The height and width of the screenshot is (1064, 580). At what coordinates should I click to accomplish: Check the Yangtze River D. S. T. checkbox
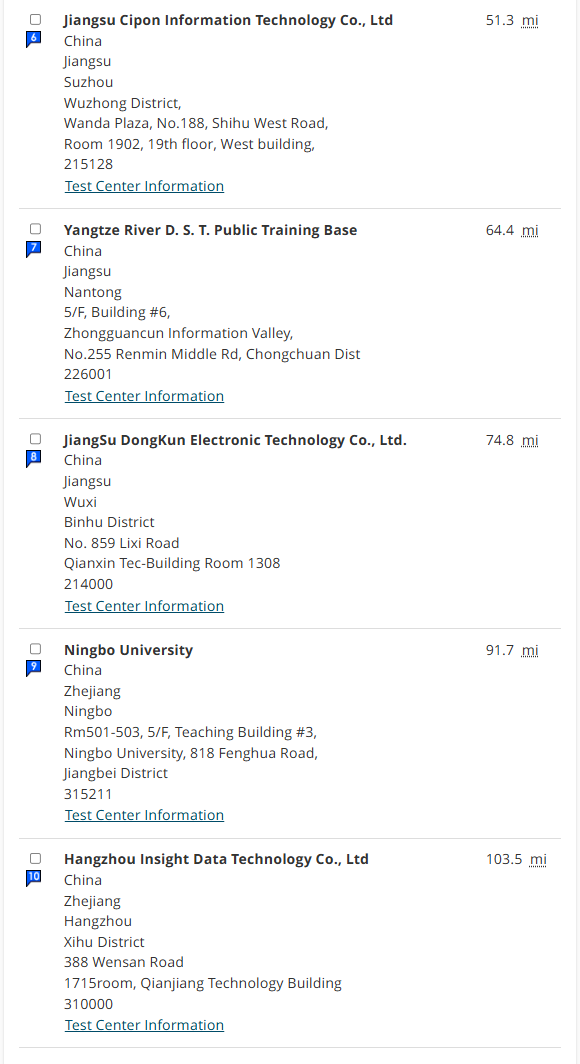[35, 229]
